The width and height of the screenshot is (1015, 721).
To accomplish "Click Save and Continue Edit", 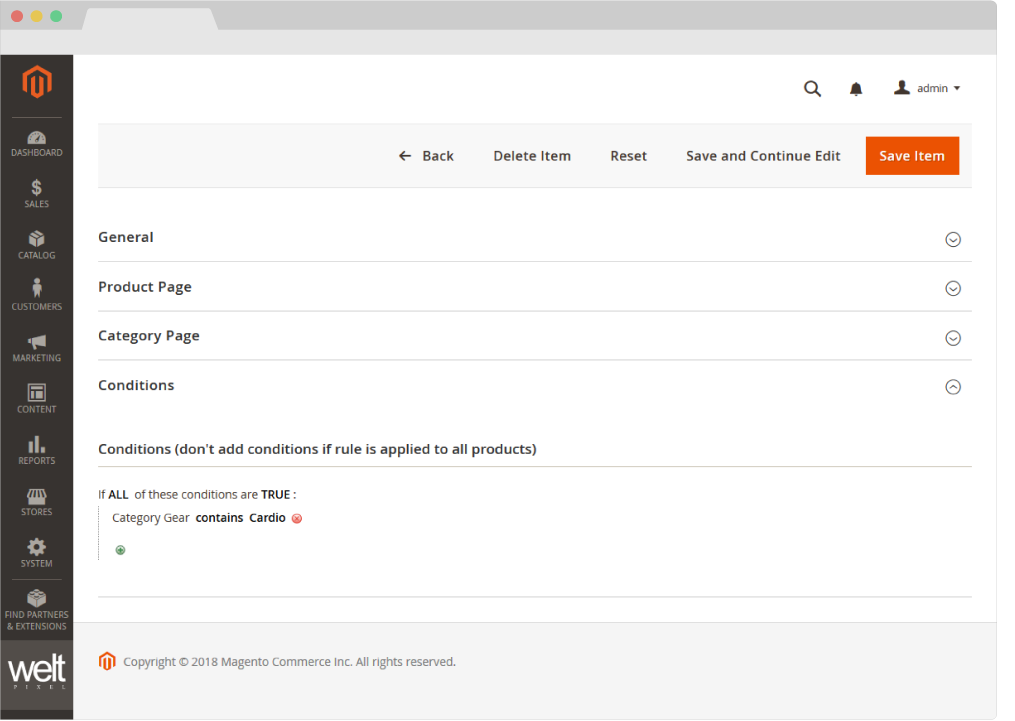I will (763, 156).
